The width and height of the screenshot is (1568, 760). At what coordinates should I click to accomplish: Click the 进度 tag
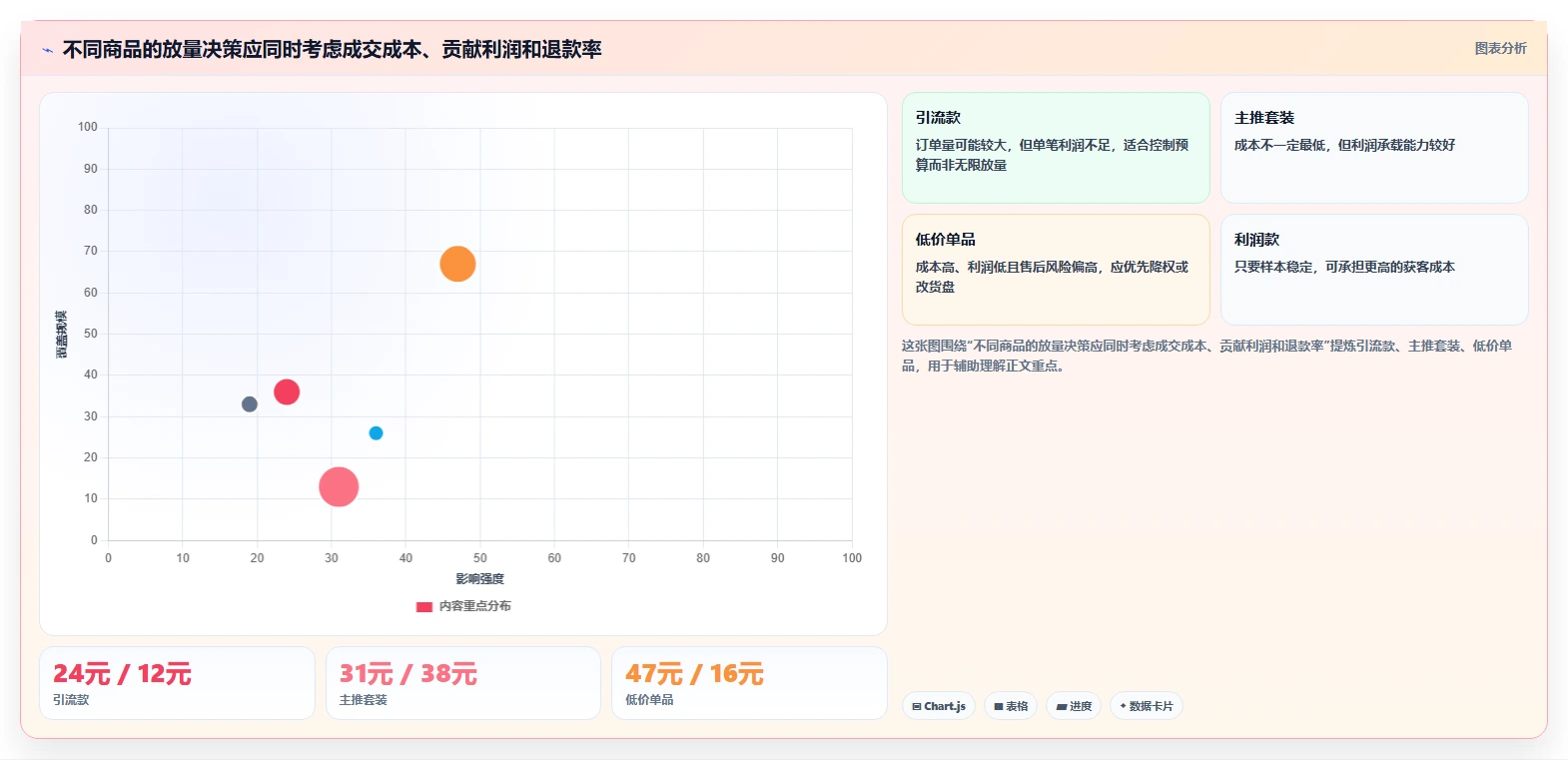tap(1074, 706)
